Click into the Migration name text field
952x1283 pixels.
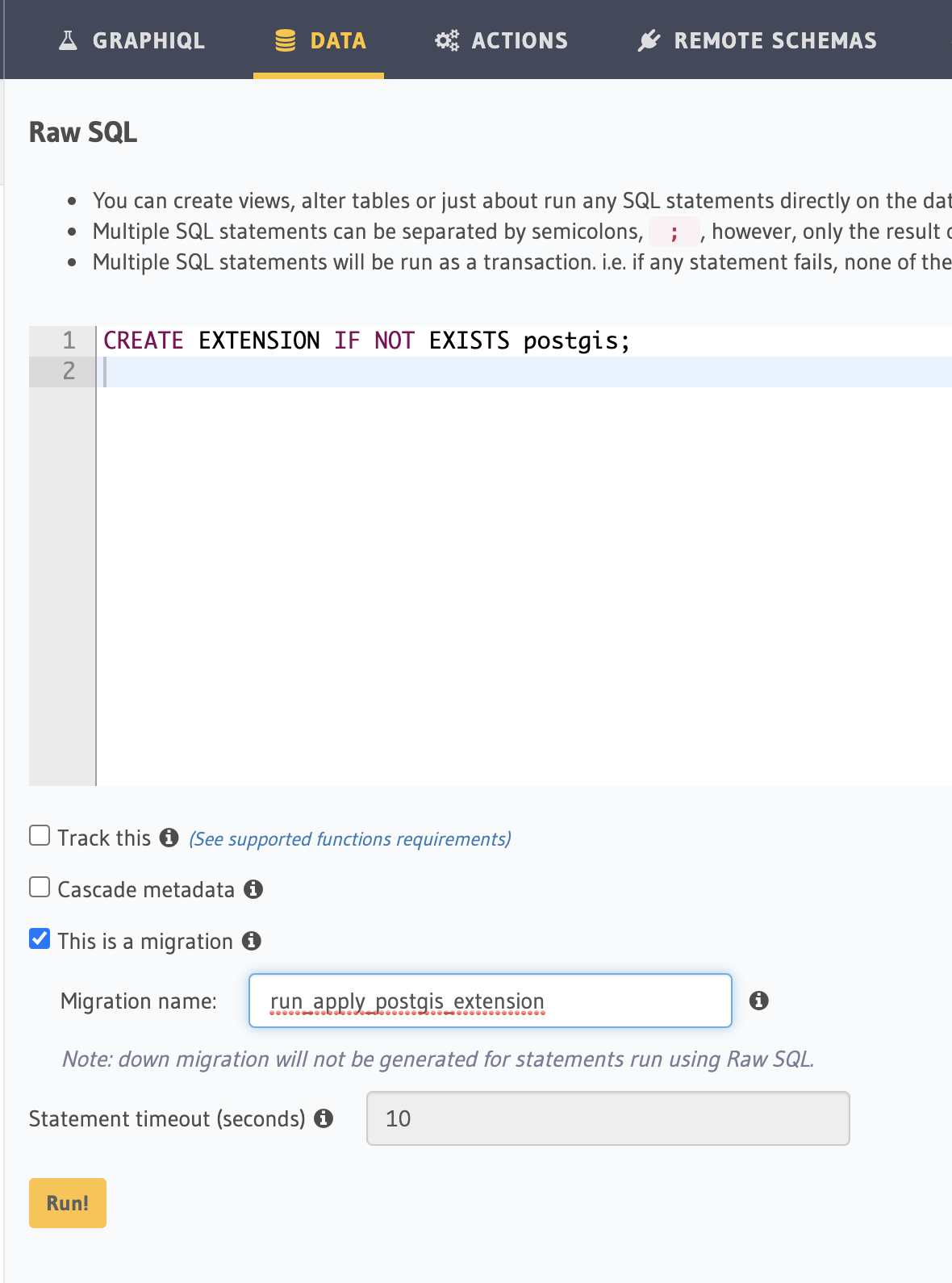coord(490,1001)
